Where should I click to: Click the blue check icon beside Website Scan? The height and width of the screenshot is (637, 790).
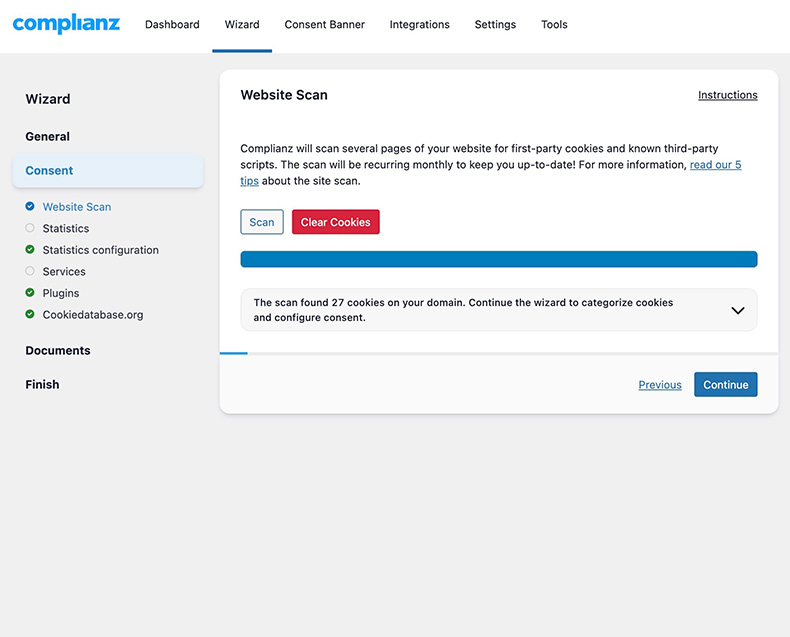click(x=30, y=206)
